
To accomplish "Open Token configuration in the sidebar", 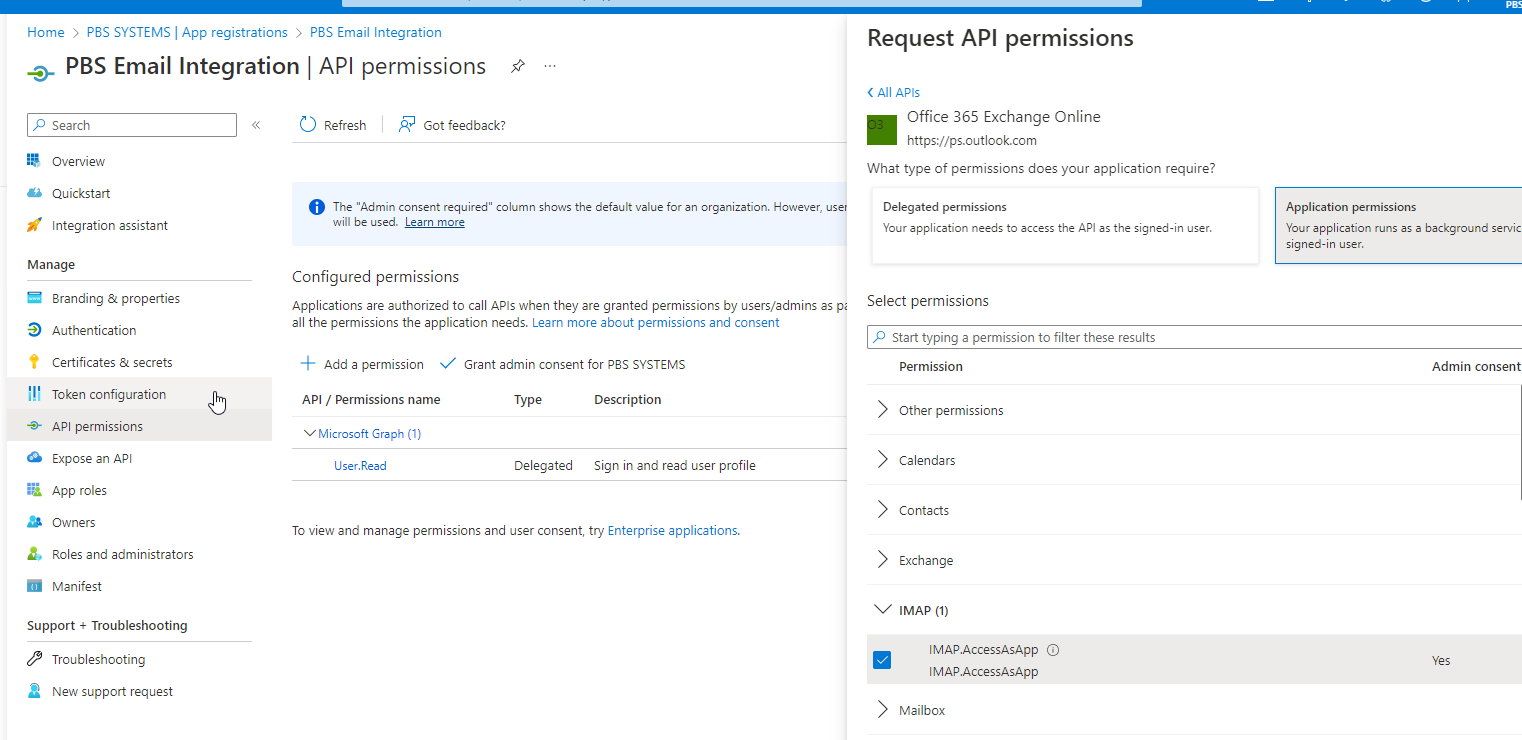I will pos(109,394).
